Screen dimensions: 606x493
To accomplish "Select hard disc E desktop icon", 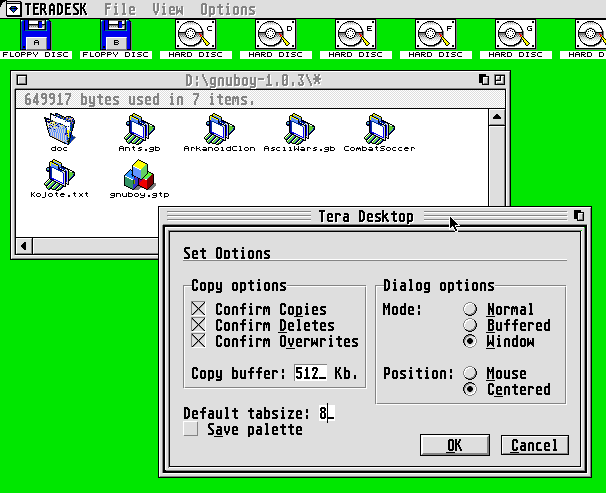I will pos(355,34).
